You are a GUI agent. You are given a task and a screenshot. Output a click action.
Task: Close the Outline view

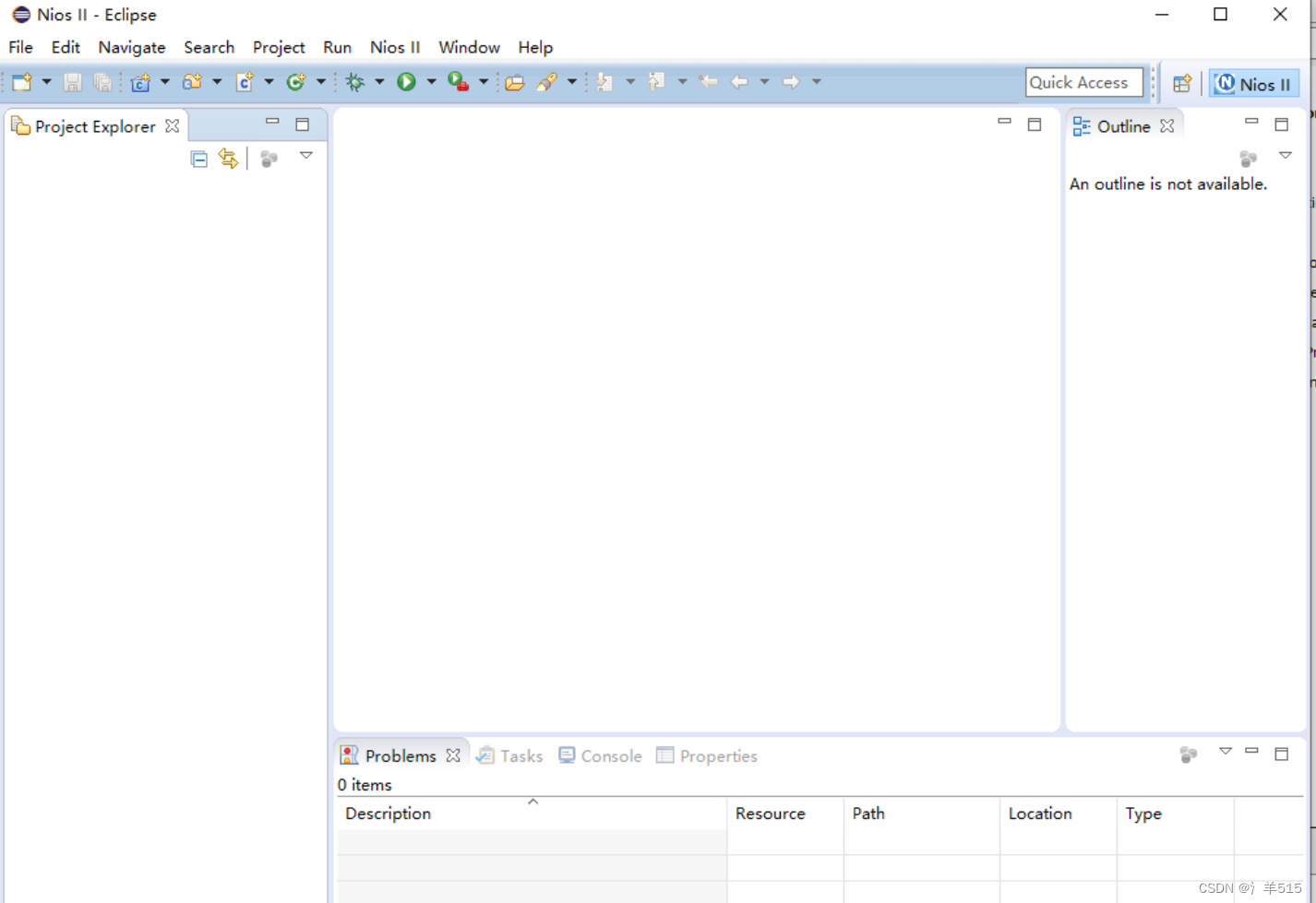(x=1167, y=125)
